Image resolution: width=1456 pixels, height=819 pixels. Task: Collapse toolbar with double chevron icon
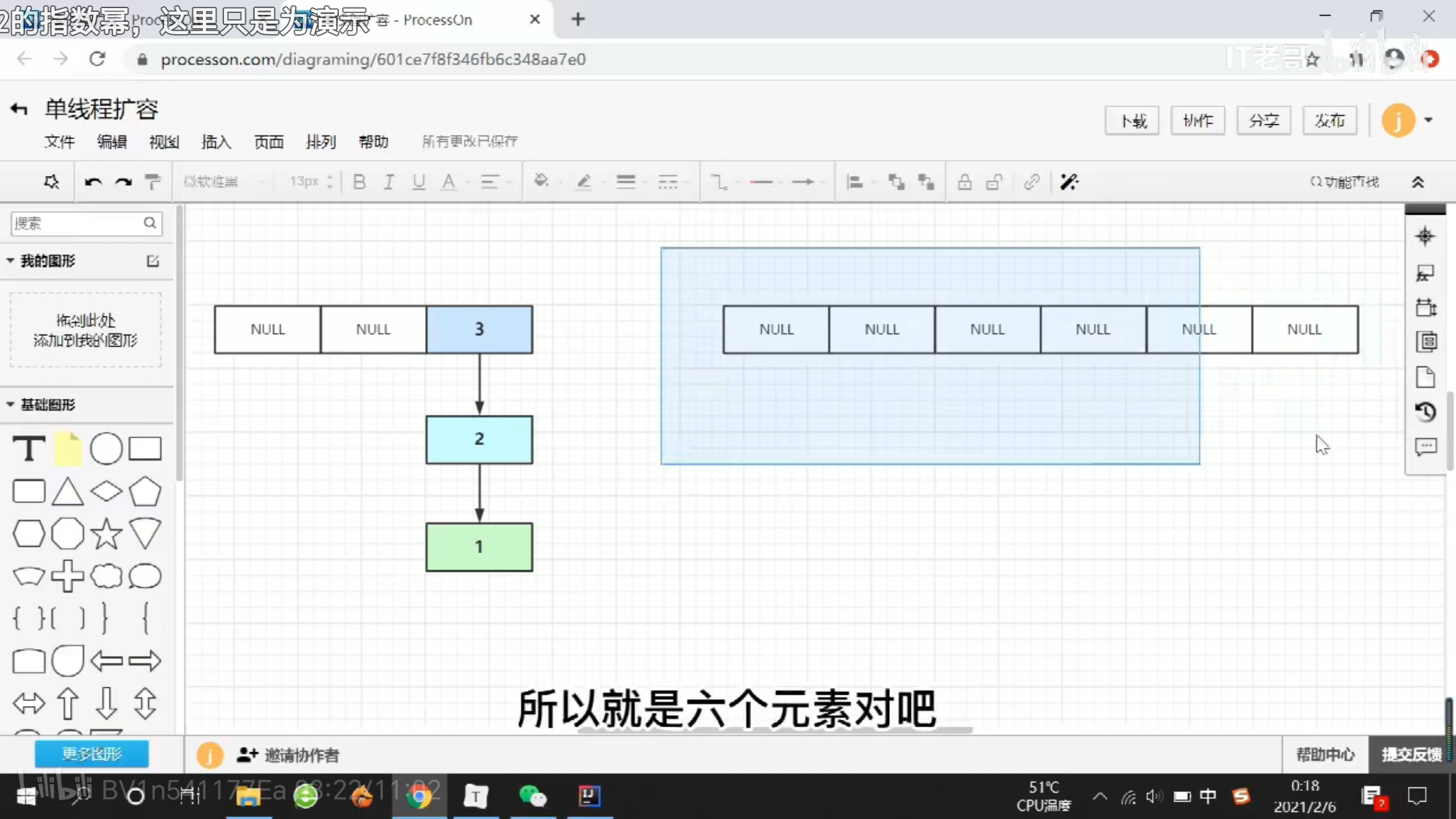click(x=1418, y=182)
